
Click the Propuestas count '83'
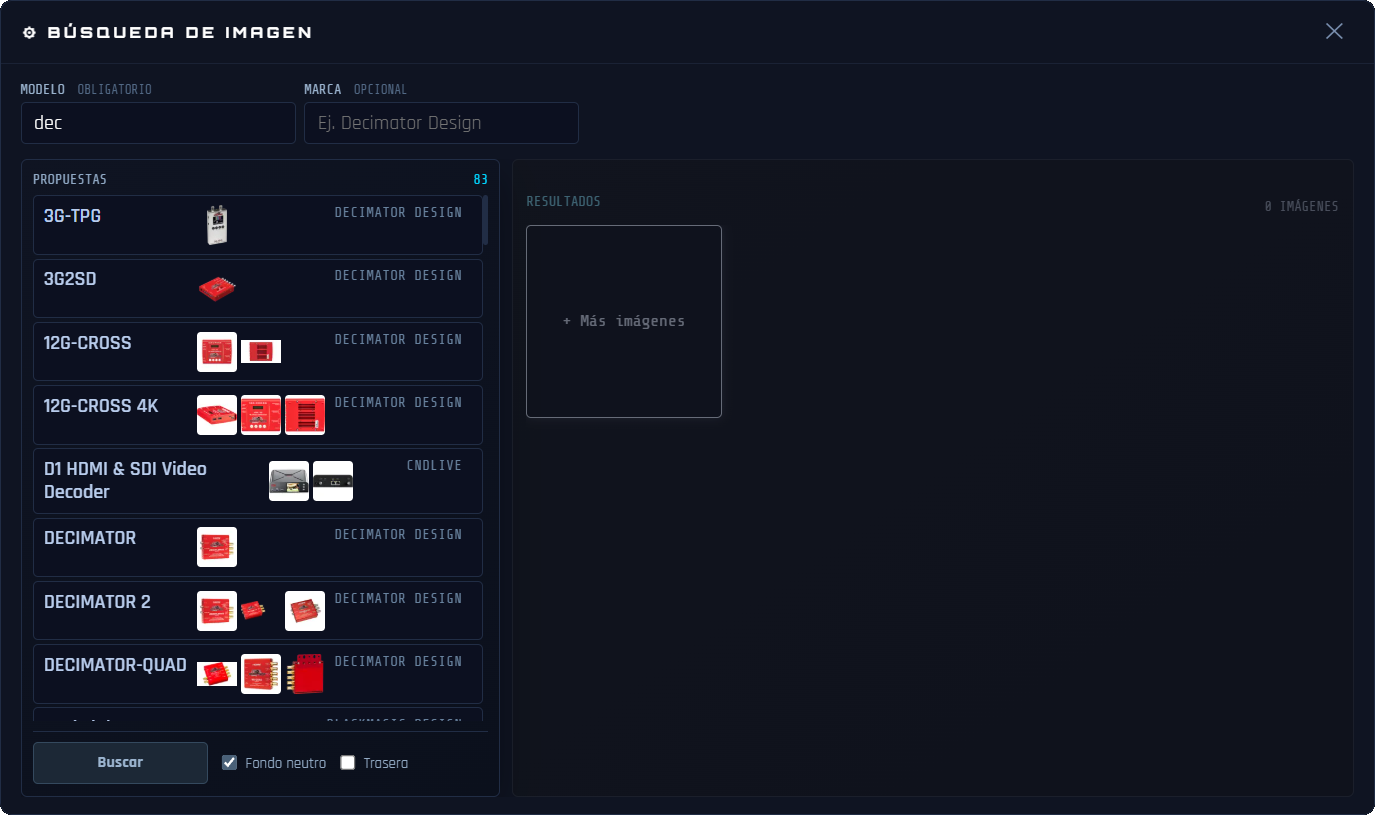pos(481,180)
